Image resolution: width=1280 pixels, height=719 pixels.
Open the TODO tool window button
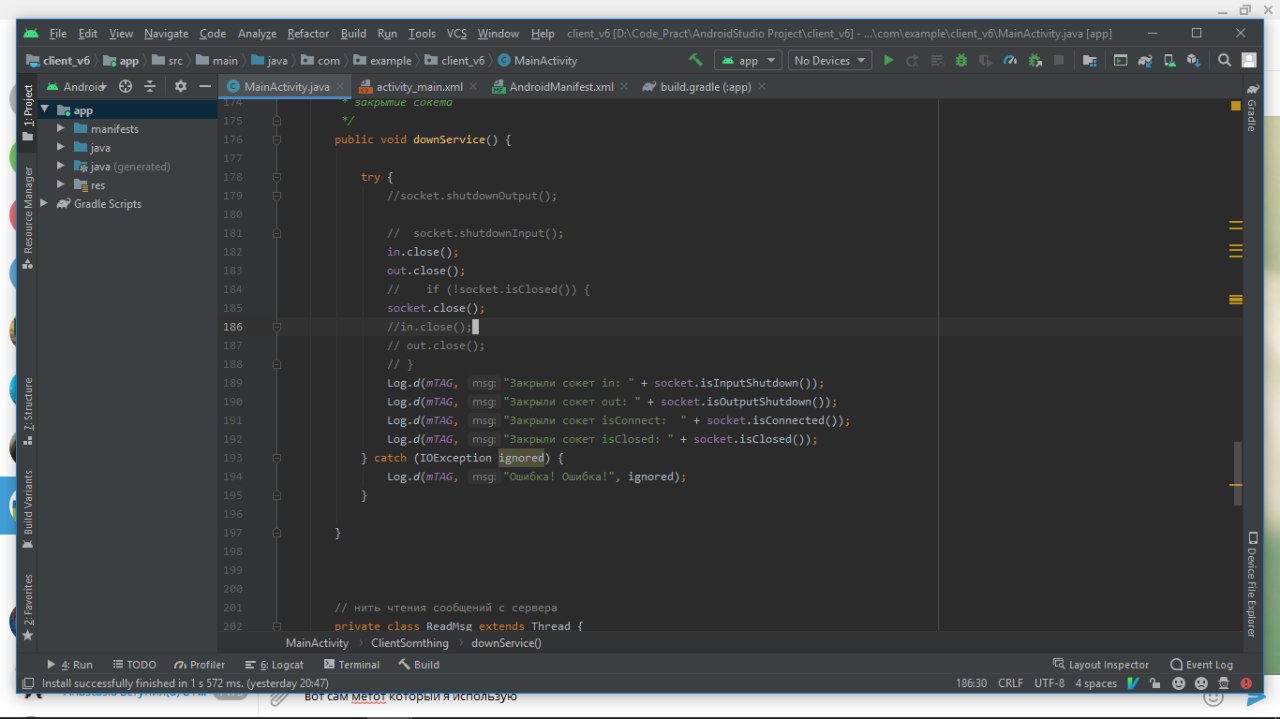135,664
